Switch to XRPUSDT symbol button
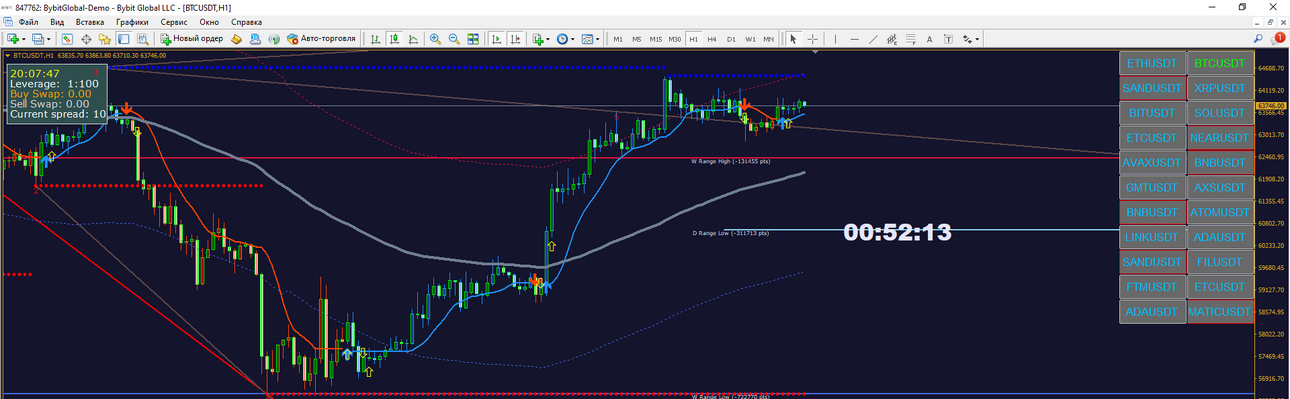Image resolution: width=1290 pixels, height=399 pixels. pos(1220,87)
